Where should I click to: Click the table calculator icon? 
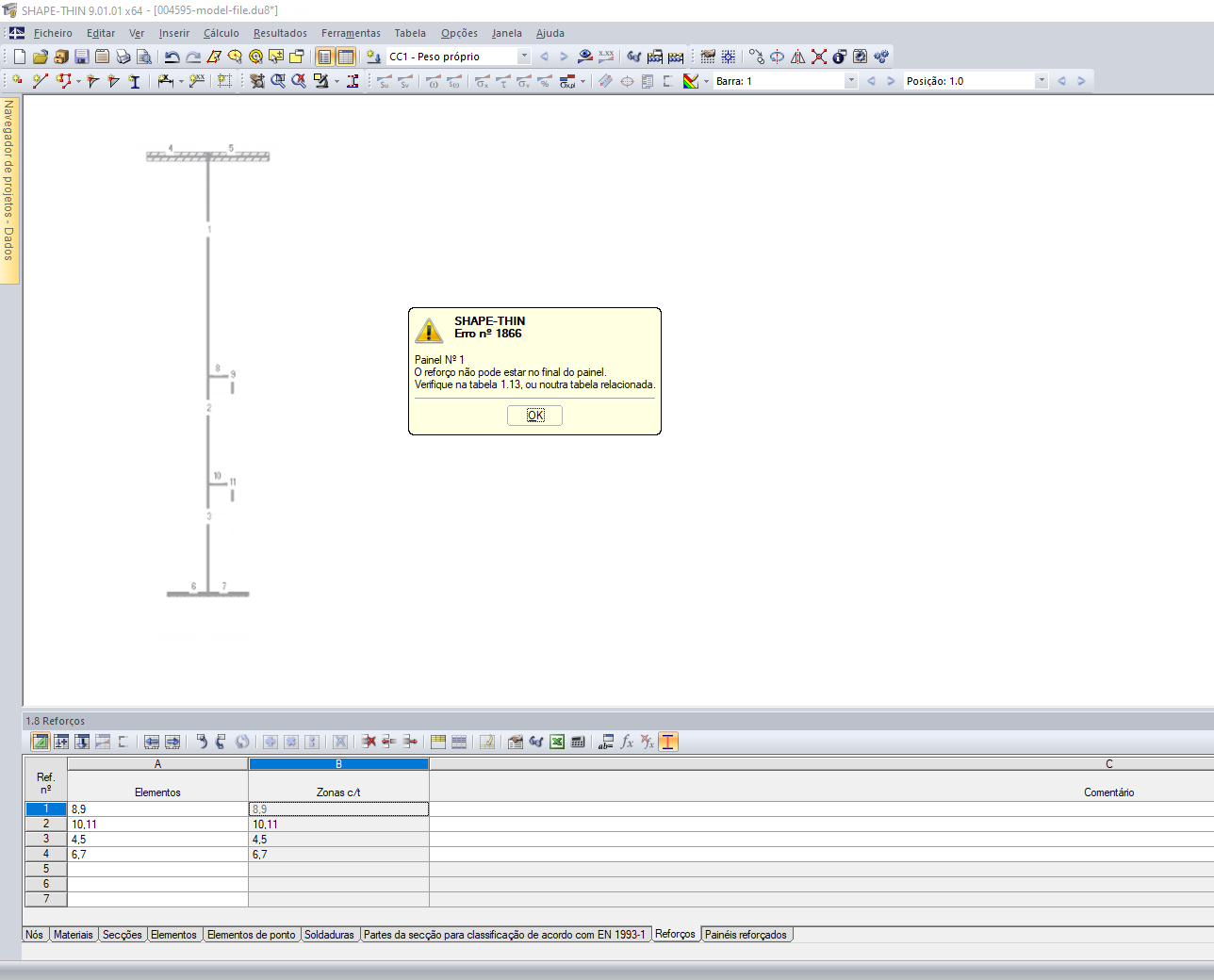[578, 742]
